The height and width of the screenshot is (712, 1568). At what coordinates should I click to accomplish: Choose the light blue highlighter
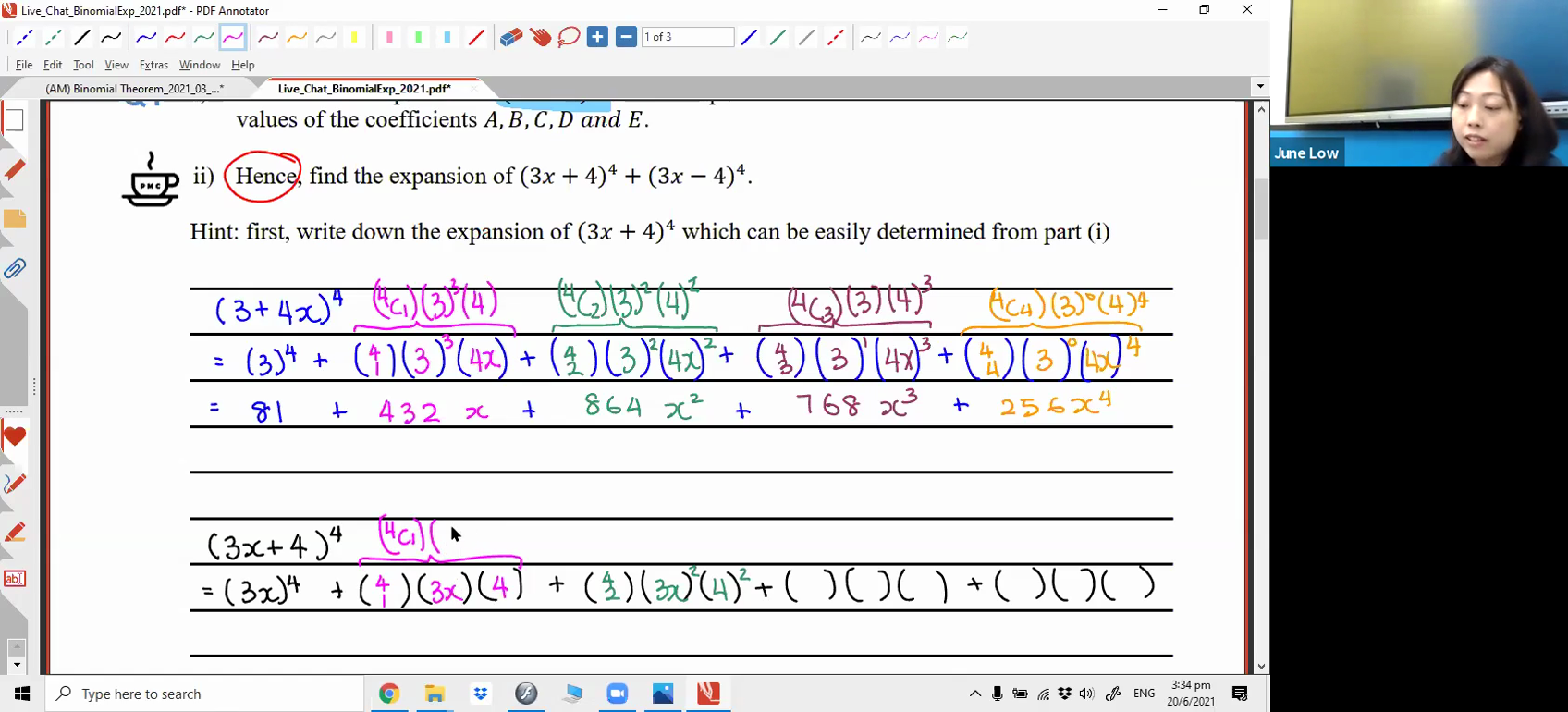point(447,38)
